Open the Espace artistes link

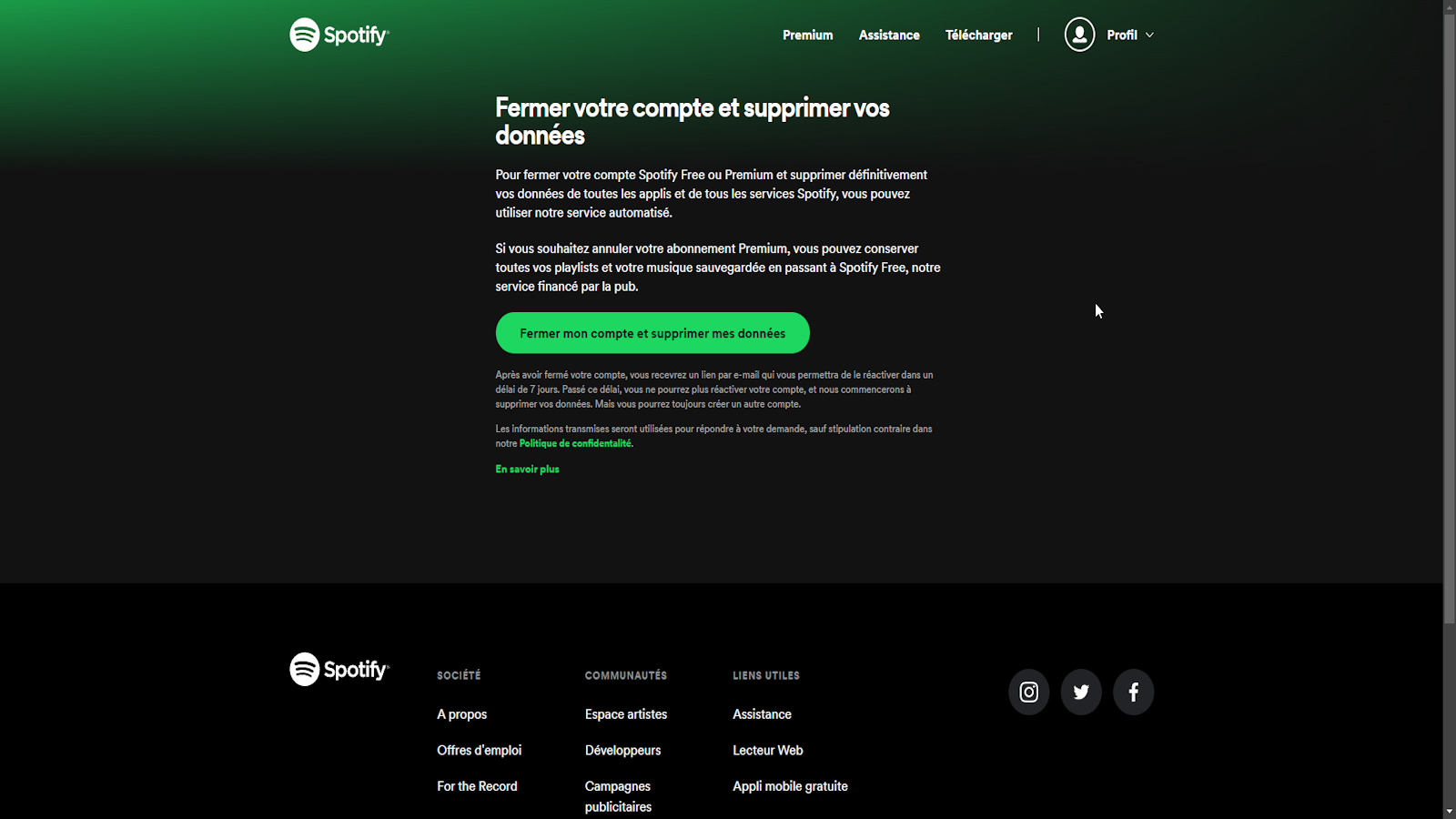click(x=625, y=714)
